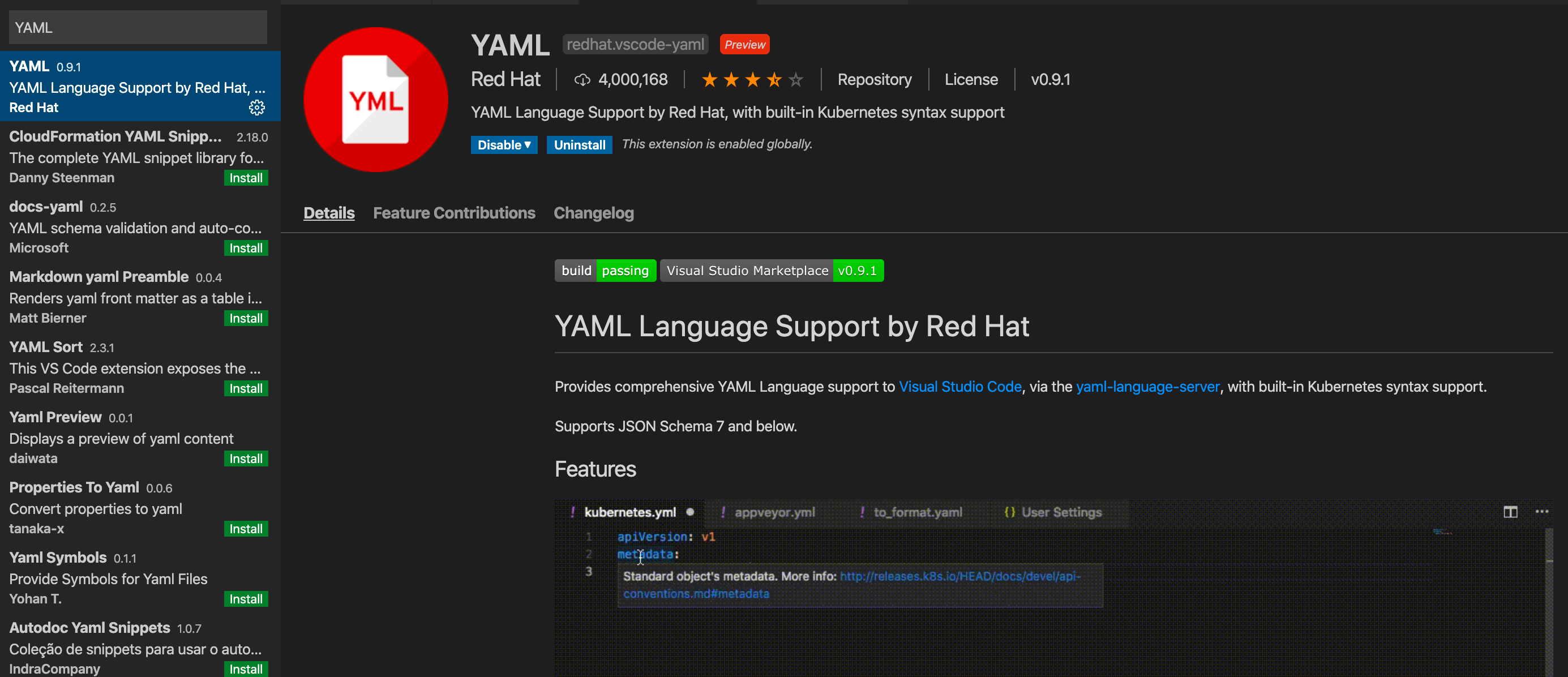
Task: Select the YAML Sort entry title
Action: click(x=46, y=347)
